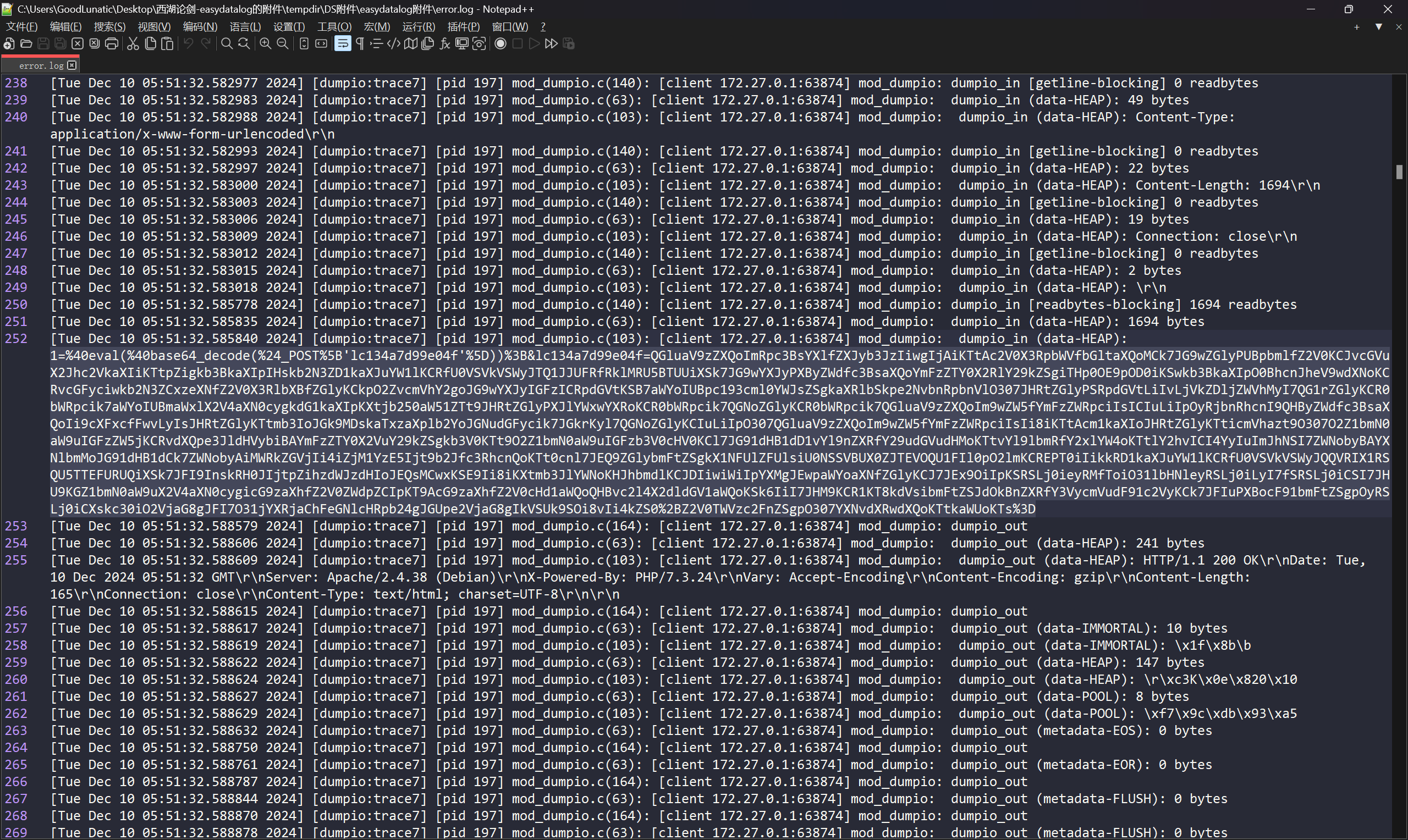Open the Folder as Workspace monitor icon
The width and height of the screenshot is (1408, 840).
[x=462, y=43]
